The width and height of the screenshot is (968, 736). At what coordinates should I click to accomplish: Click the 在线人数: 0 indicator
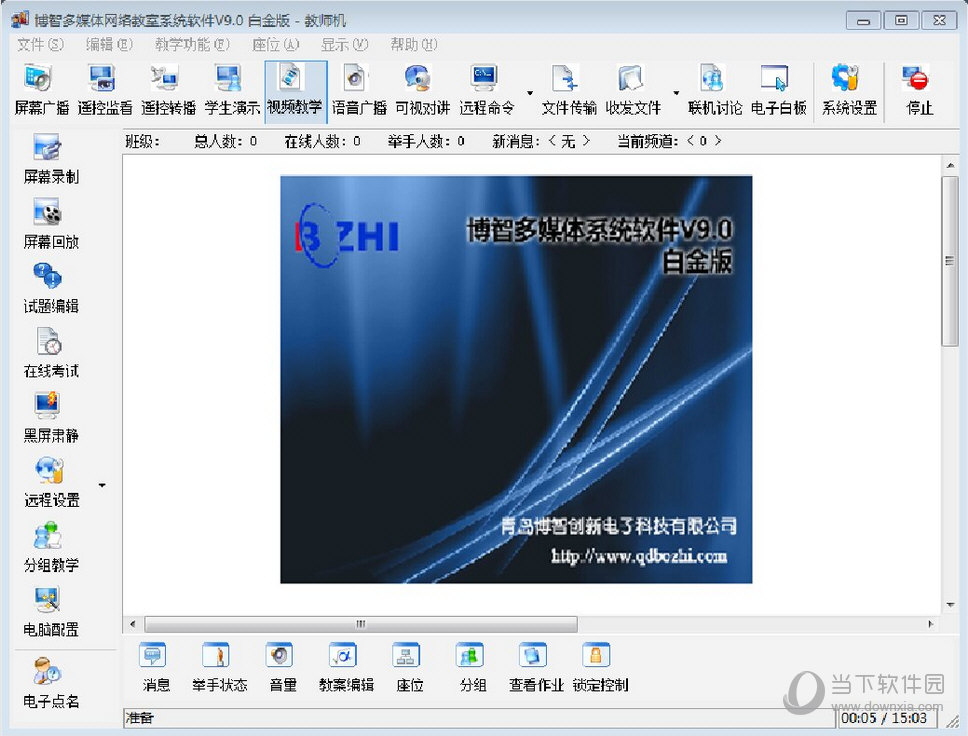click(322, 141)
